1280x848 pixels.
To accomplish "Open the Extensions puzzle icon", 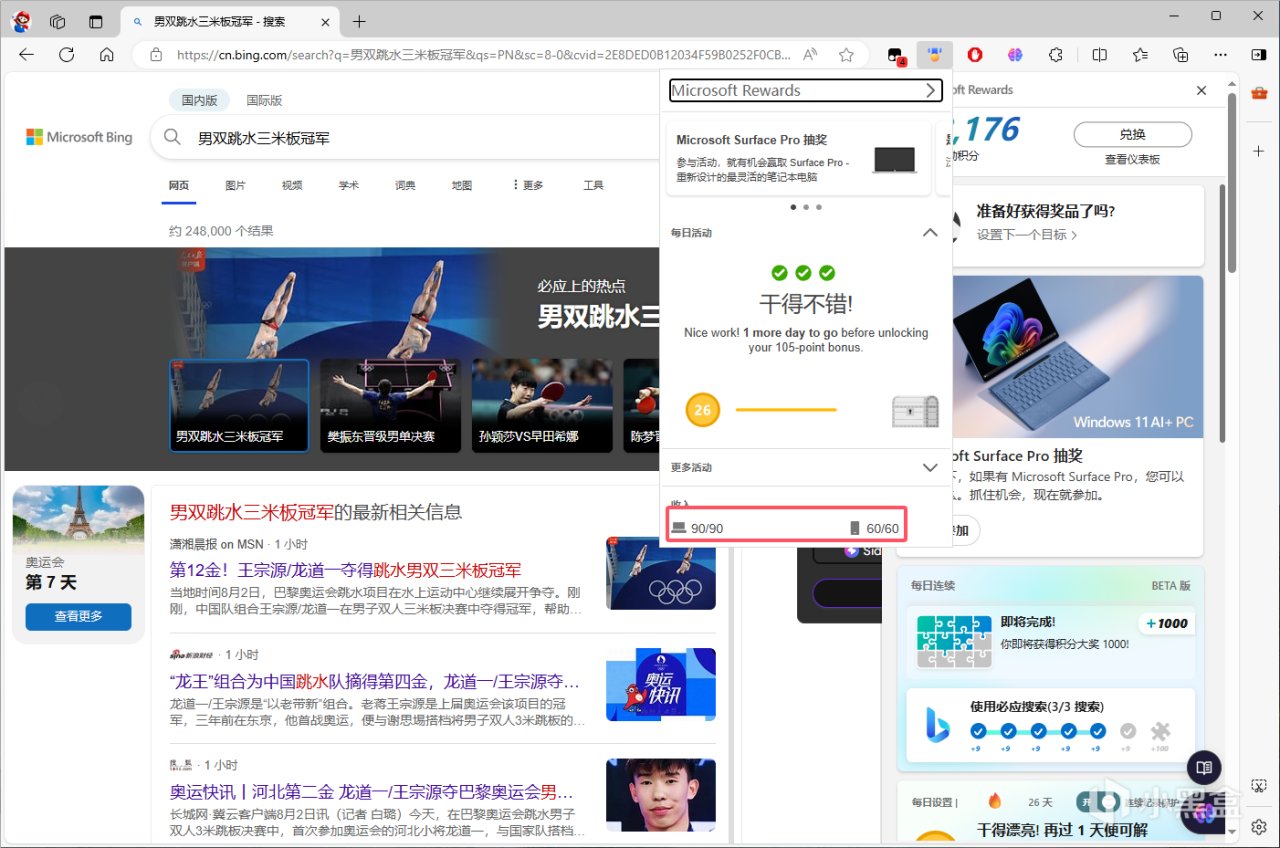I will [x=1056, y=55].
